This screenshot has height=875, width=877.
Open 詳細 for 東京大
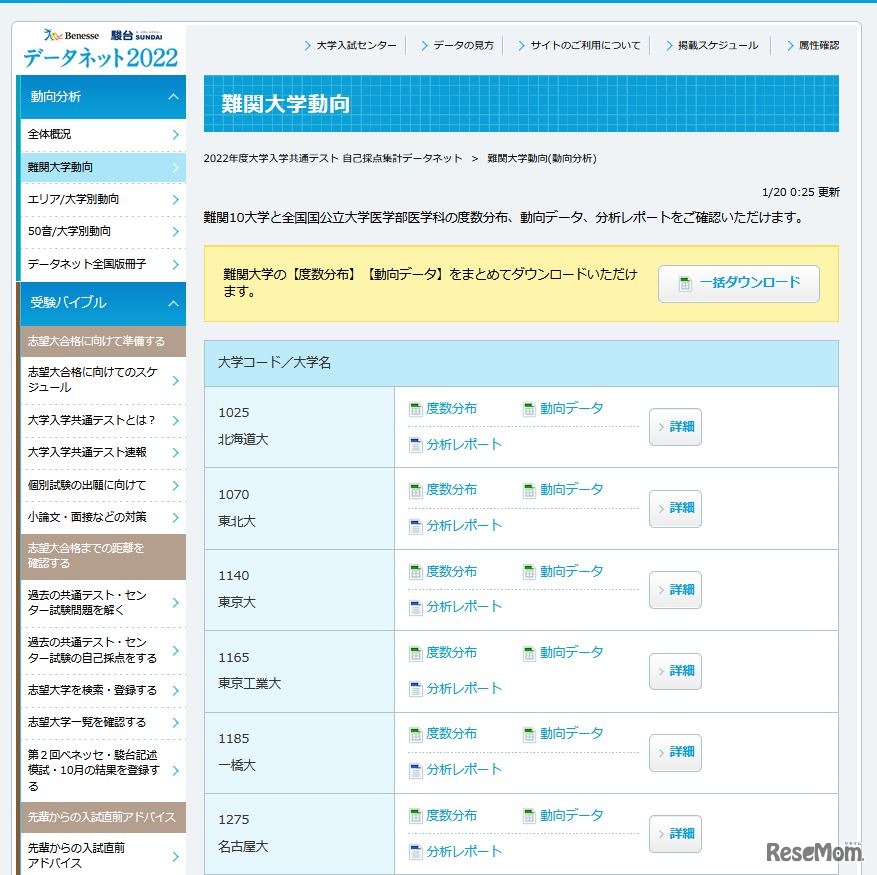675,590
